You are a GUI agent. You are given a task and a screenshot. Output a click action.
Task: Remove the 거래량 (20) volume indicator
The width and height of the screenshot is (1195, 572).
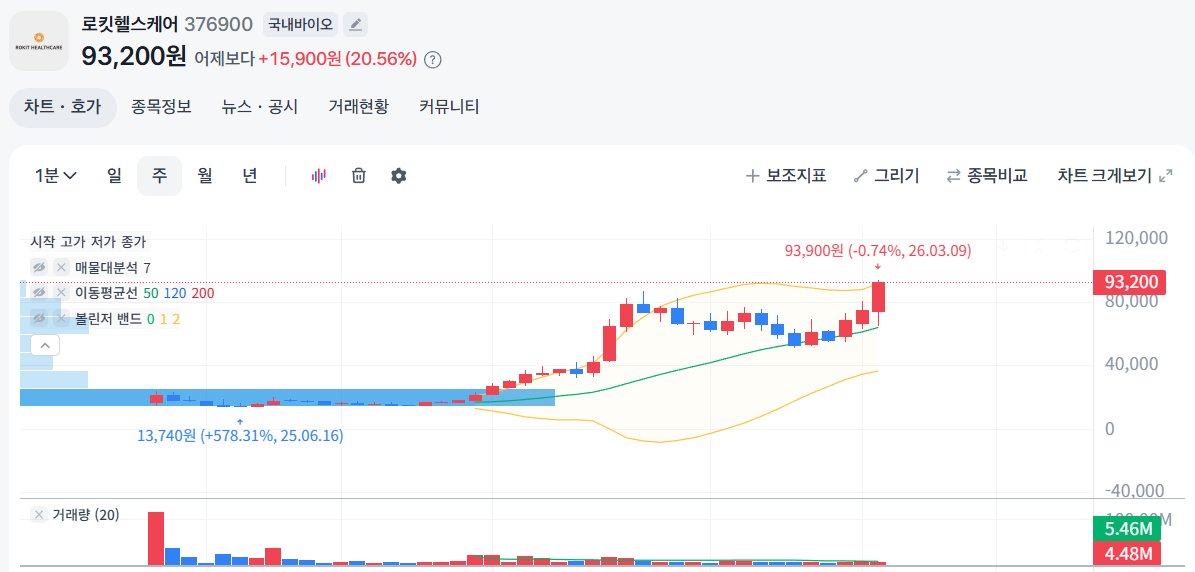coord(39,515)
